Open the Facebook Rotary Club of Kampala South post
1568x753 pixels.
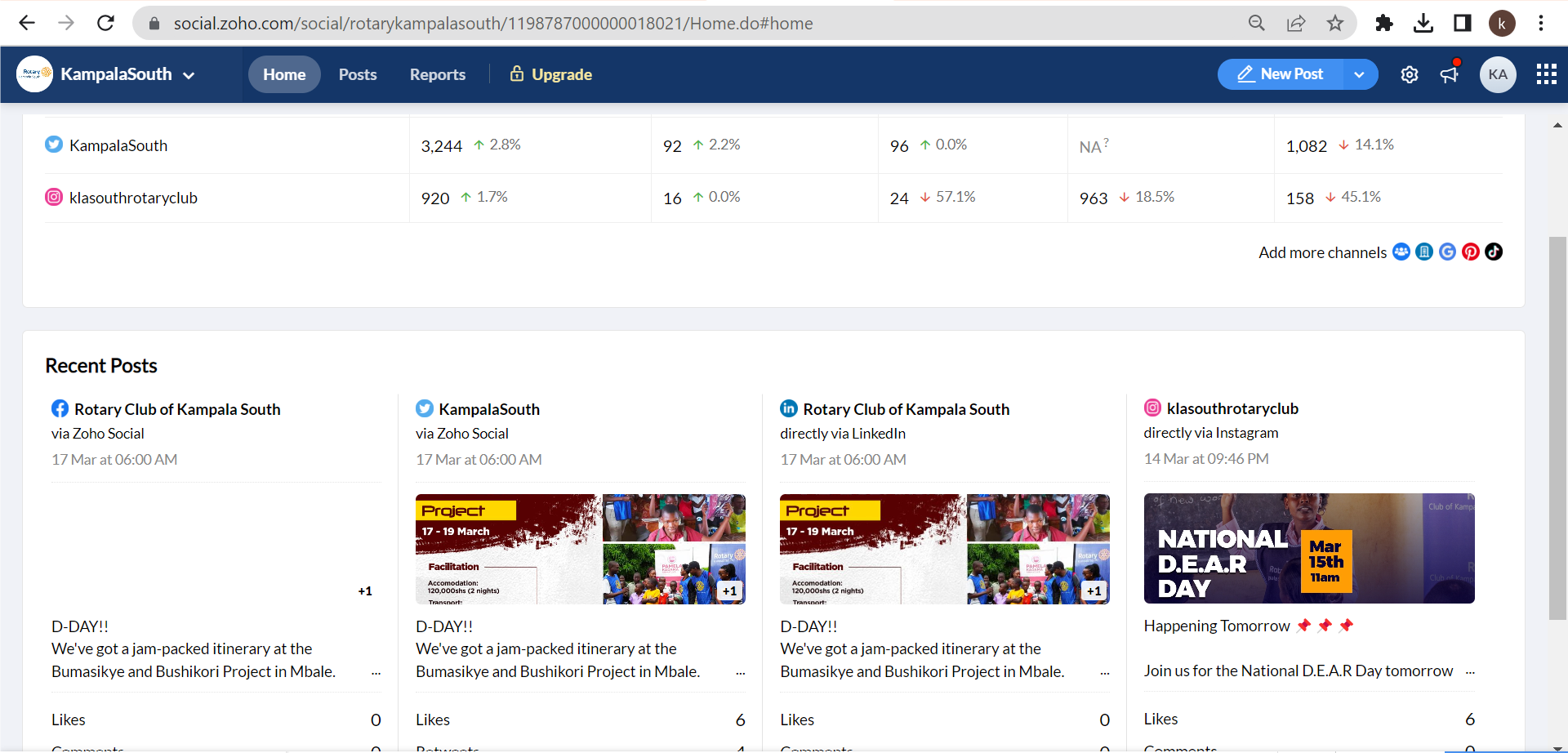coord(177,409)
